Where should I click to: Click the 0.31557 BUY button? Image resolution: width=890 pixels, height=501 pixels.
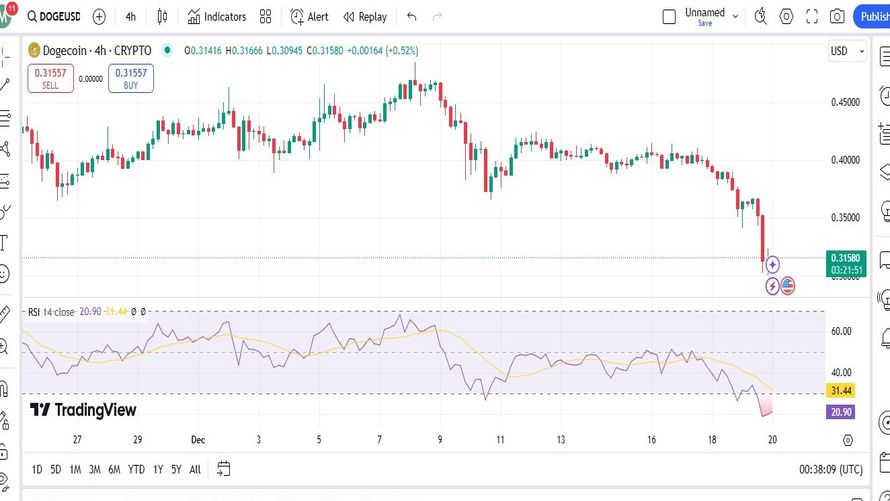coord(131,78)
